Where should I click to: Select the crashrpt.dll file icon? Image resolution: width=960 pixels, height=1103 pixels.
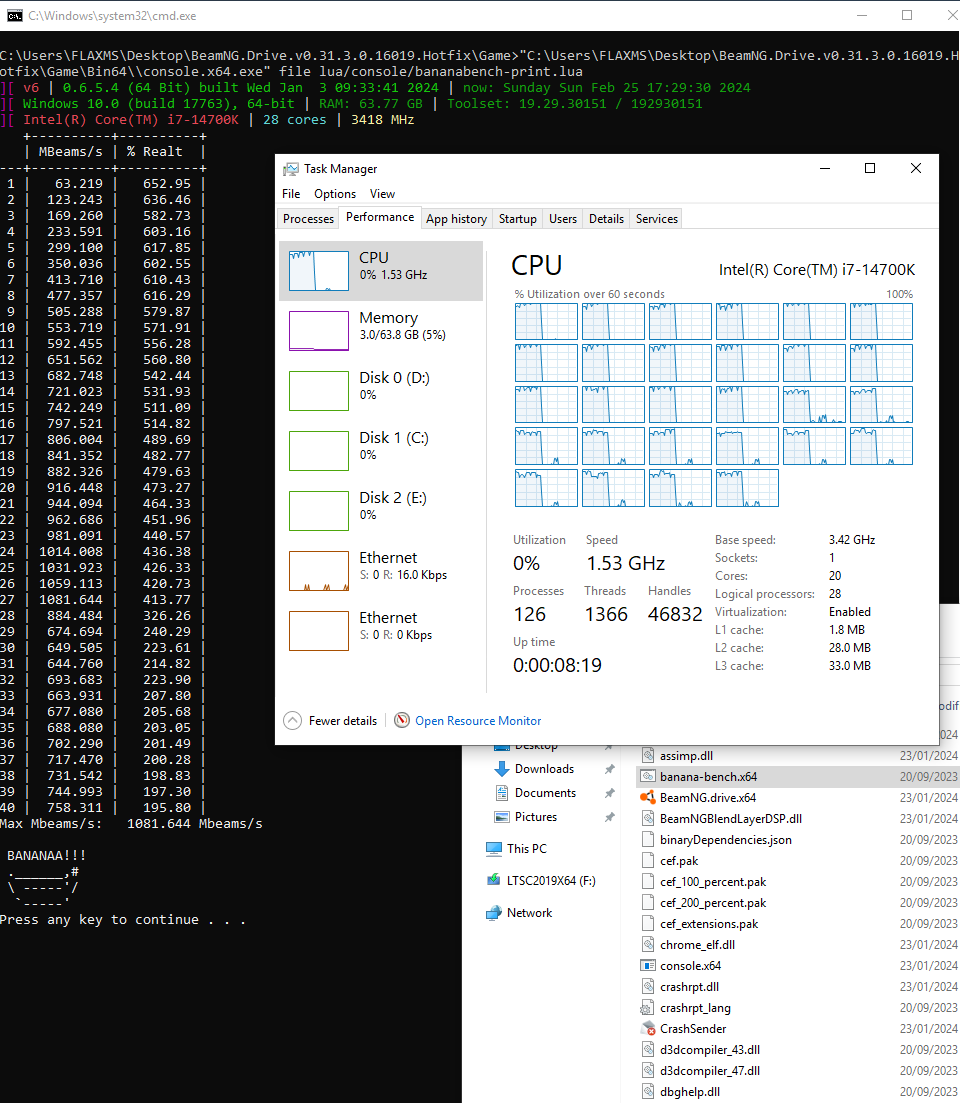[648, 987]
